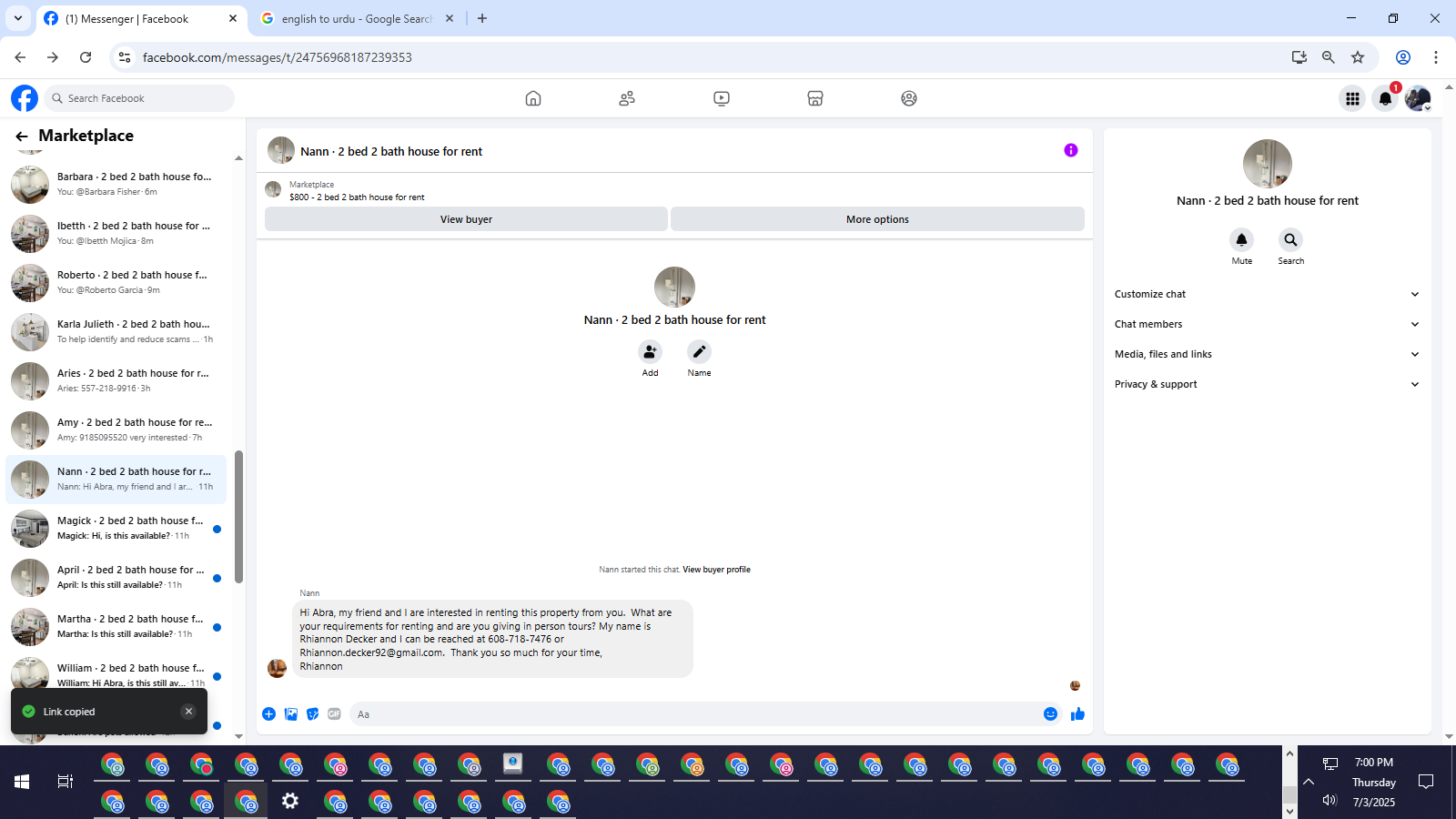Open Ibeth's house for rent conversation
Viewport: 1456px width, 819px height.
[x=116, y=234]
